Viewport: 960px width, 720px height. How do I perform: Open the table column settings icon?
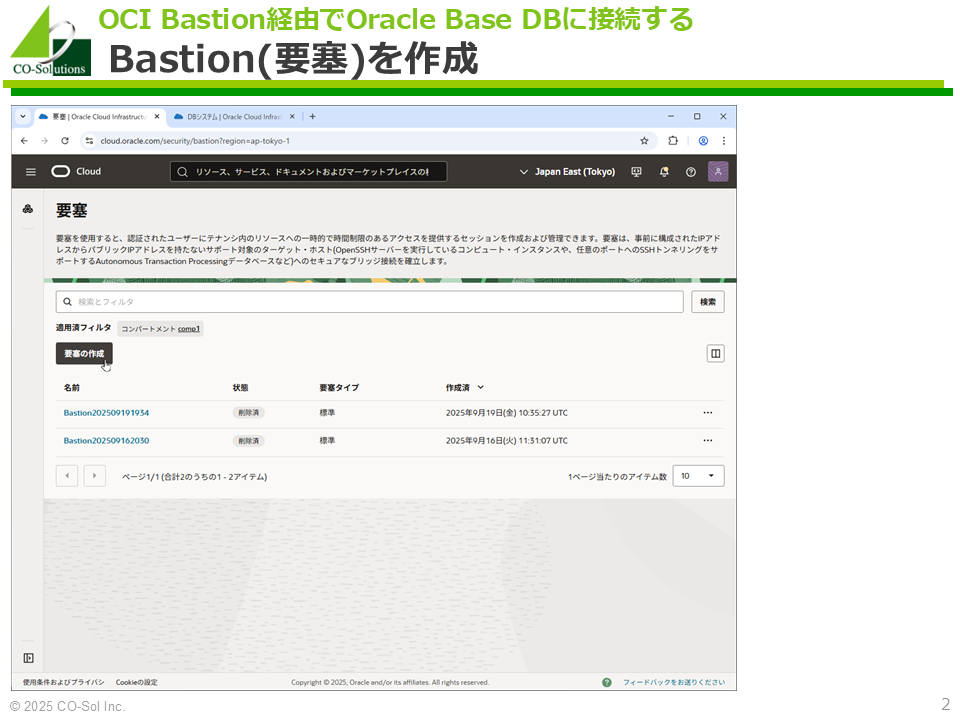[716, 354]
